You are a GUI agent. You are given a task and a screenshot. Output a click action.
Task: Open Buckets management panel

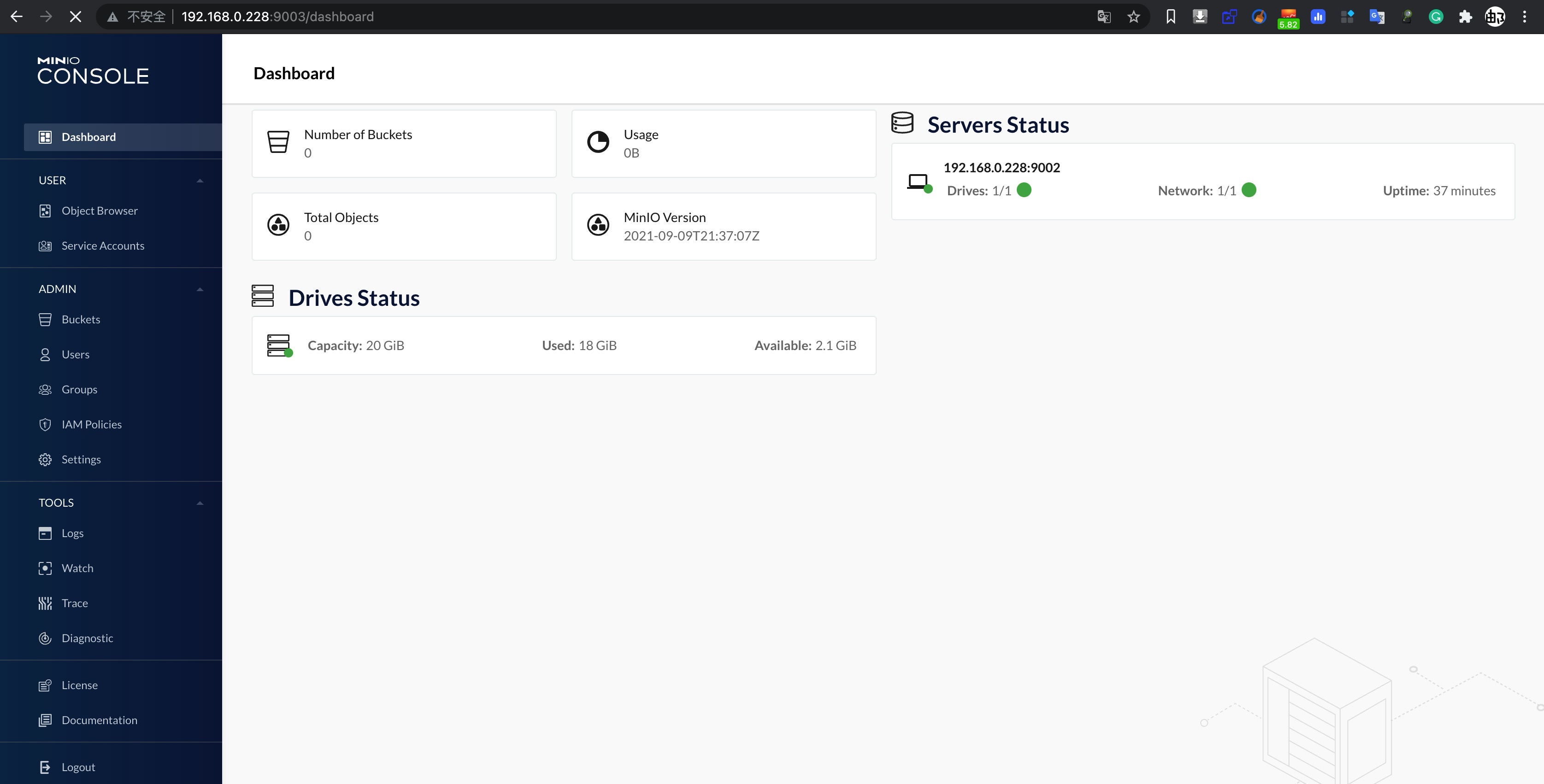[80, 319]
